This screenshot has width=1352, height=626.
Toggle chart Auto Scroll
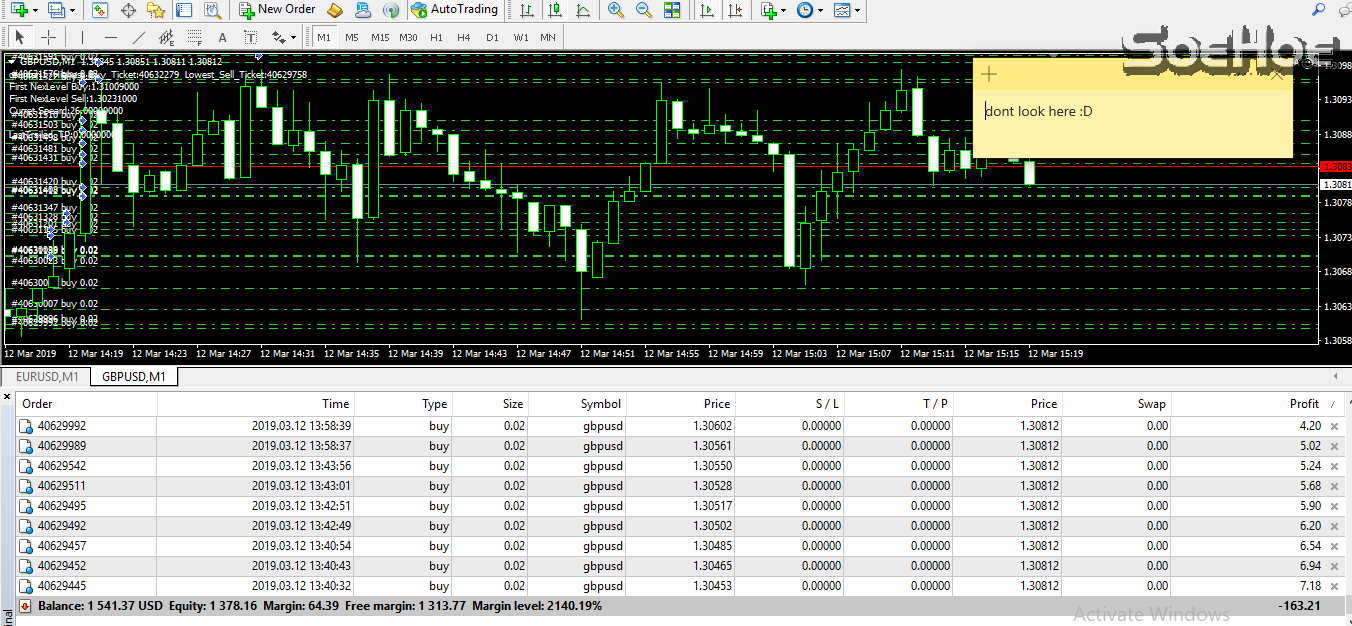[x=706, y=11]
